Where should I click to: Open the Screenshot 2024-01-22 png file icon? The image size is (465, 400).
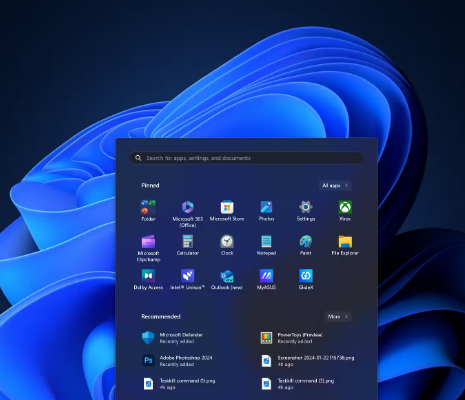pyautogui.click(x=266, y=361)
